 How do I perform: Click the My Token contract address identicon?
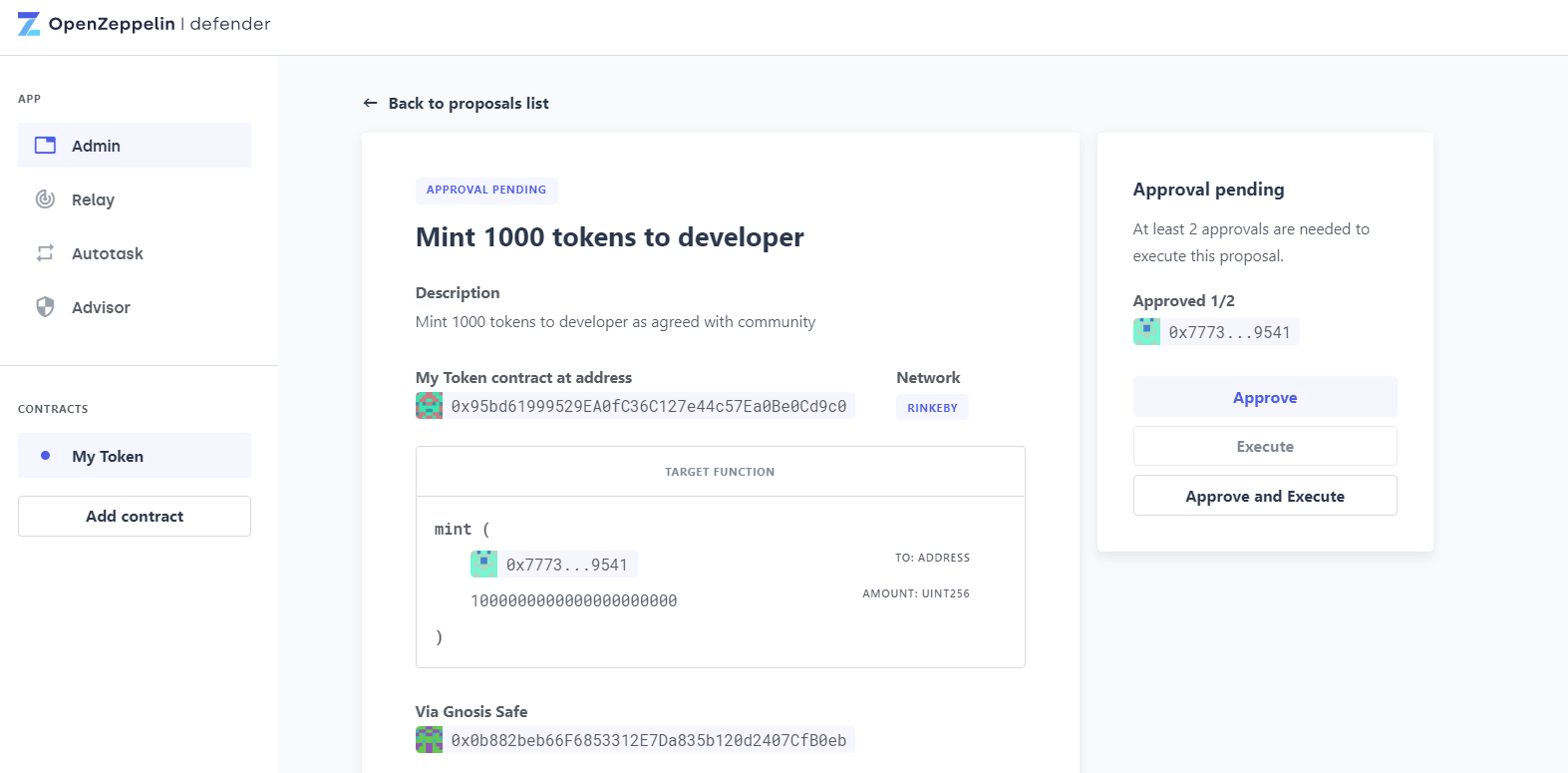(429, 406)
